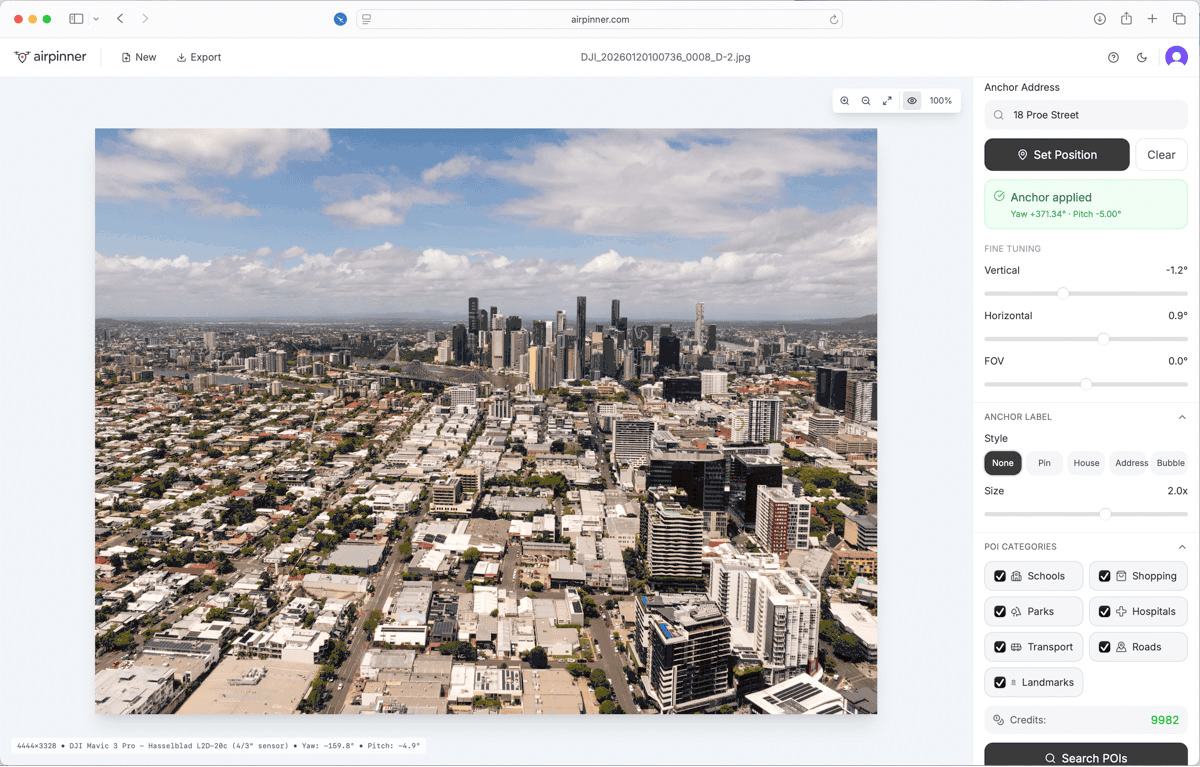Click the airpinner logo
Image resolution: width=1200 pixels, height=767 pixels.
click(51, 58)
